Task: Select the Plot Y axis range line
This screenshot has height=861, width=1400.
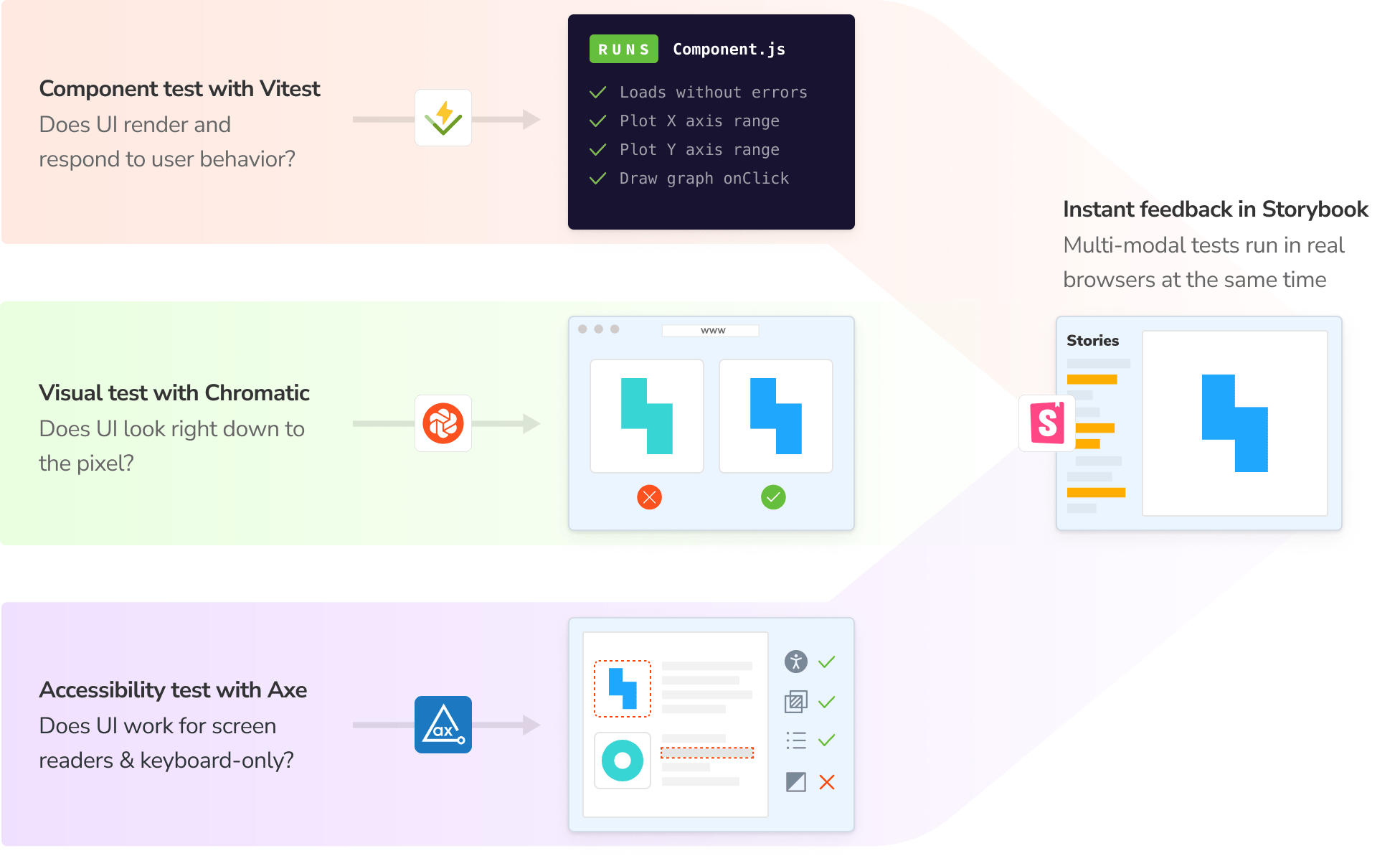Action: (x=699, y=149)
